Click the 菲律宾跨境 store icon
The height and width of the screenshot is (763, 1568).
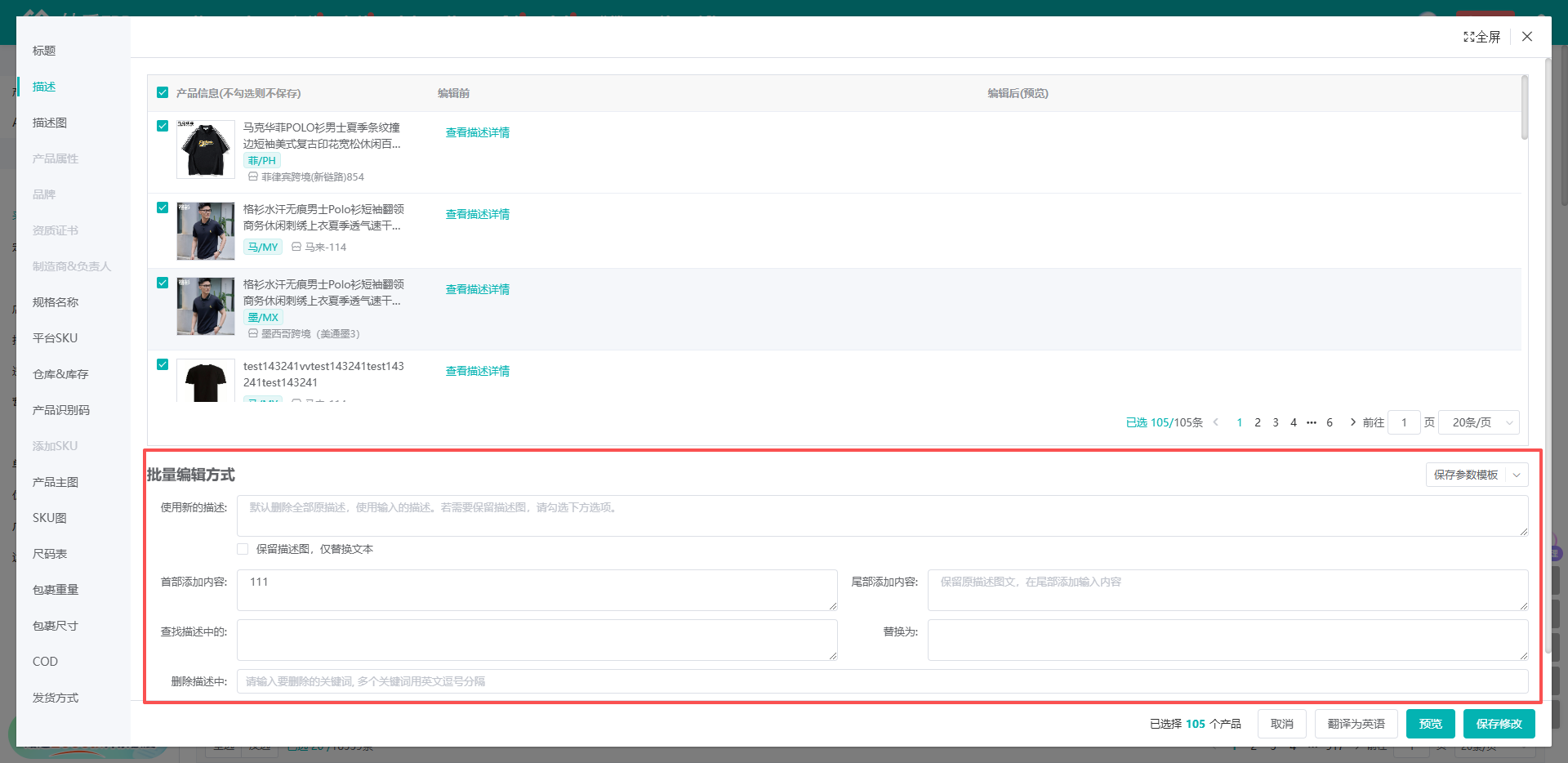(x=253, y=176)
